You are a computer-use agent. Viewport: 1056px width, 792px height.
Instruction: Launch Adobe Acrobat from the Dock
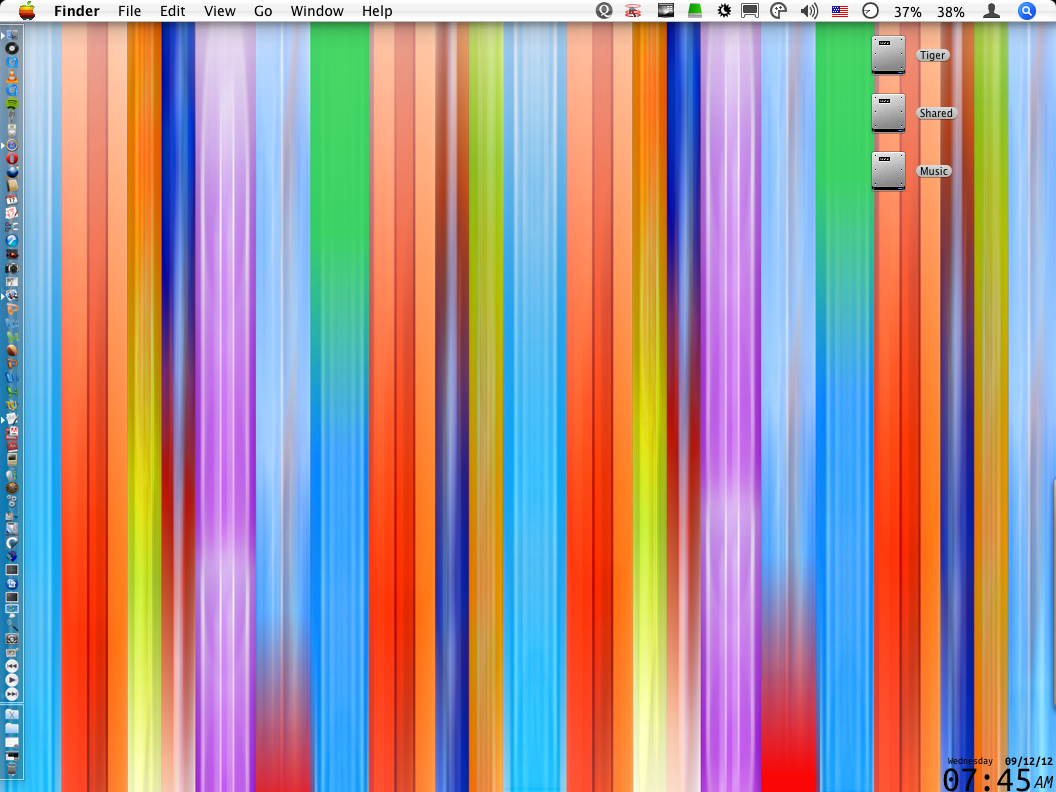pos(11,433)
